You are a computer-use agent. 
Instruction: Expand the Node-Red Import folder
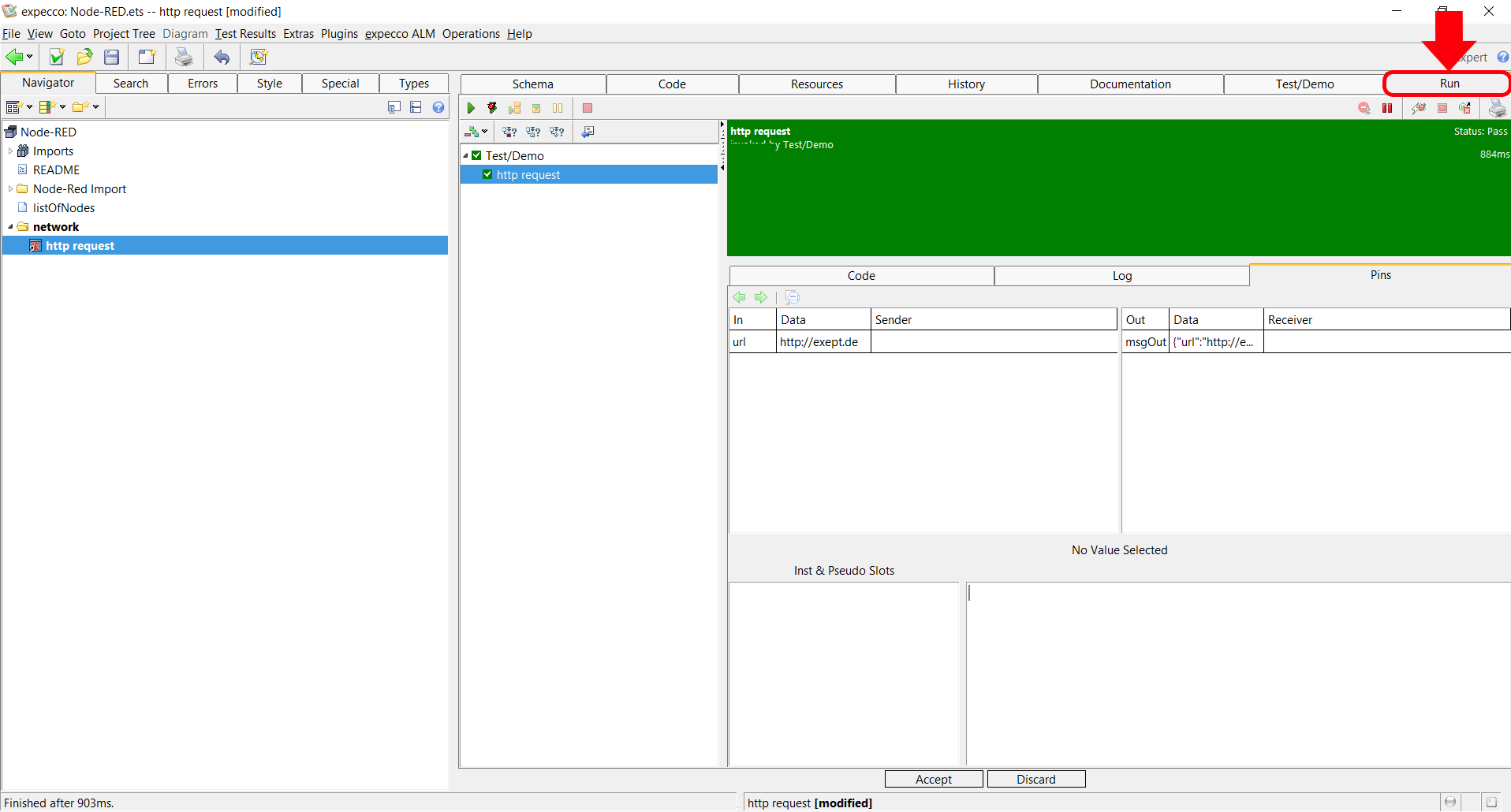point(10,189)
